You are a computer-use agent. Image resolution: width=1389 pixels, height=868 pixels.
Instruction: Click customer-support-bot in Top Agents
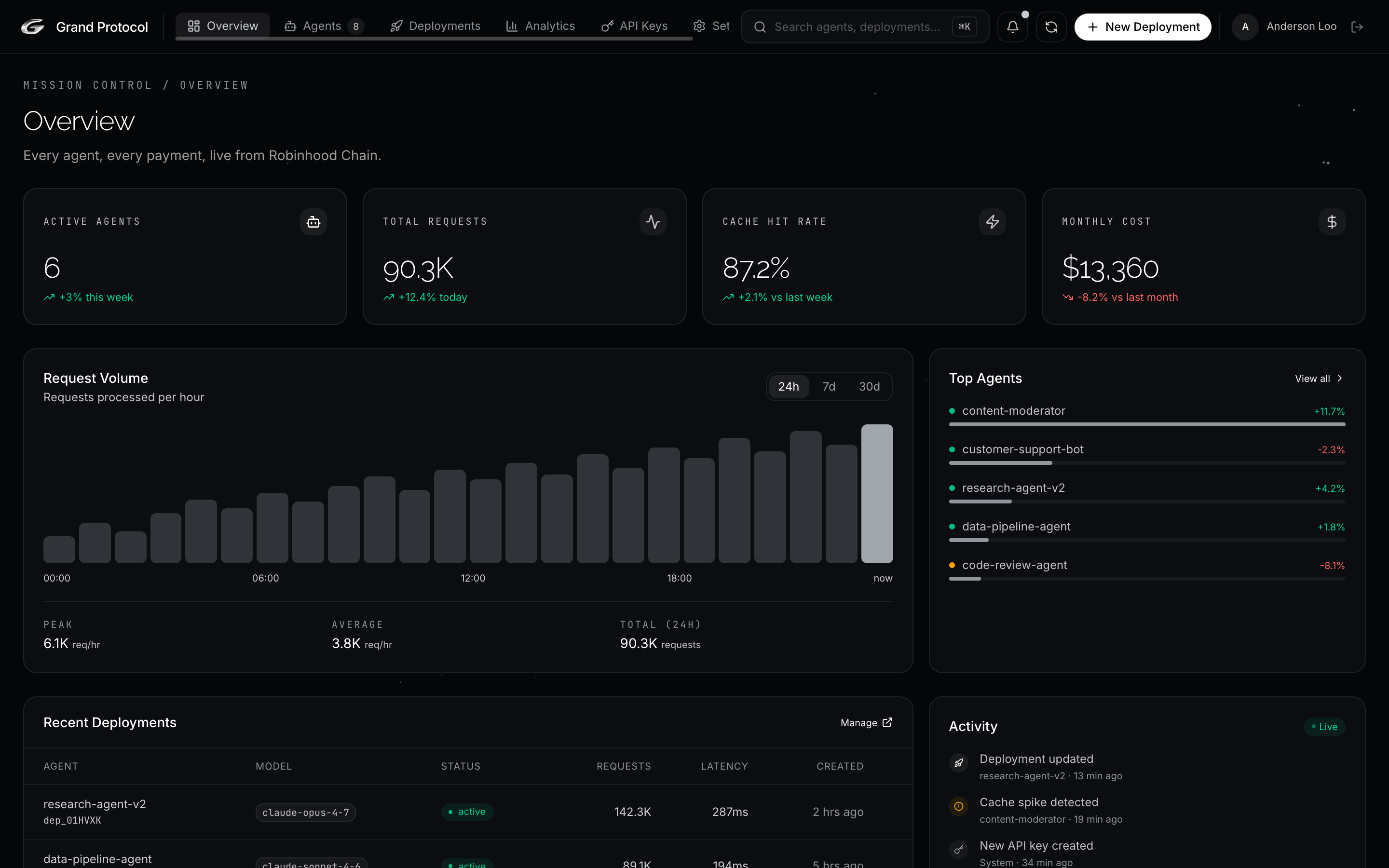(x=1023, y=449)
